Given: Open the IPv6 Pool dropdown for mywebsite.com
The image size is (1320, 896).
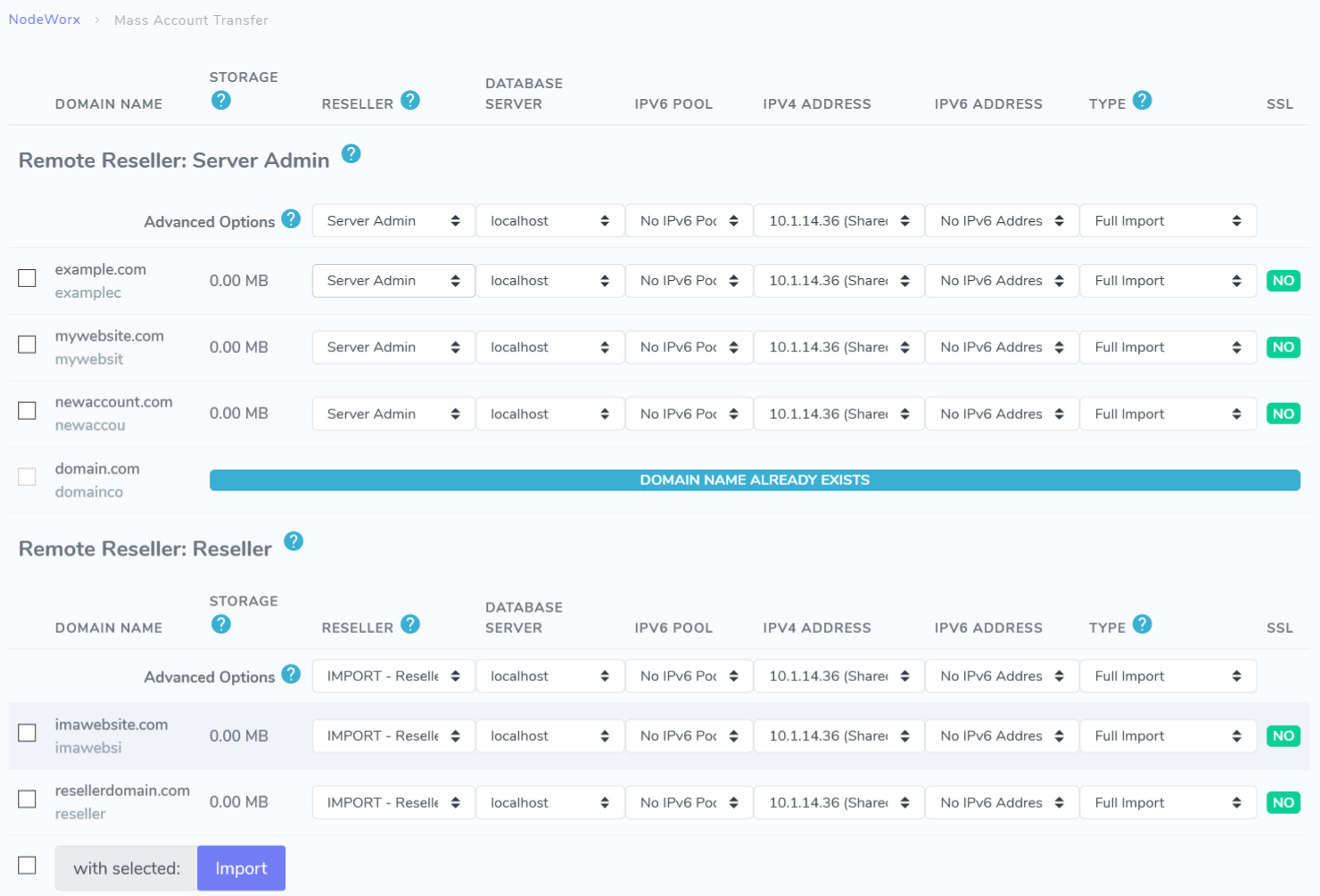Looking at the screenshot, I should (688, 347).
